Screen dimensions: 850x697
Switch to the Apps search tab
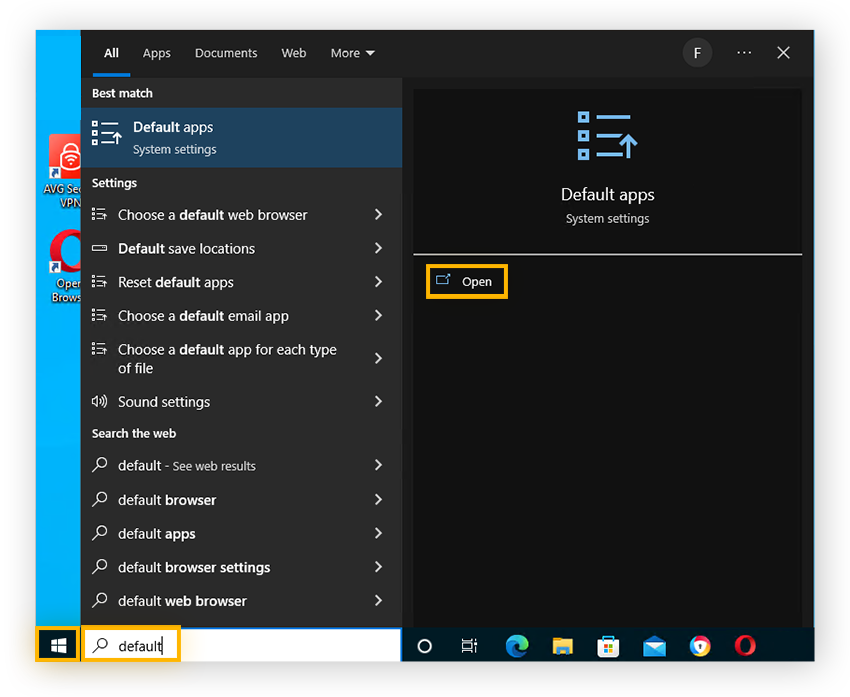coord(156,53)
